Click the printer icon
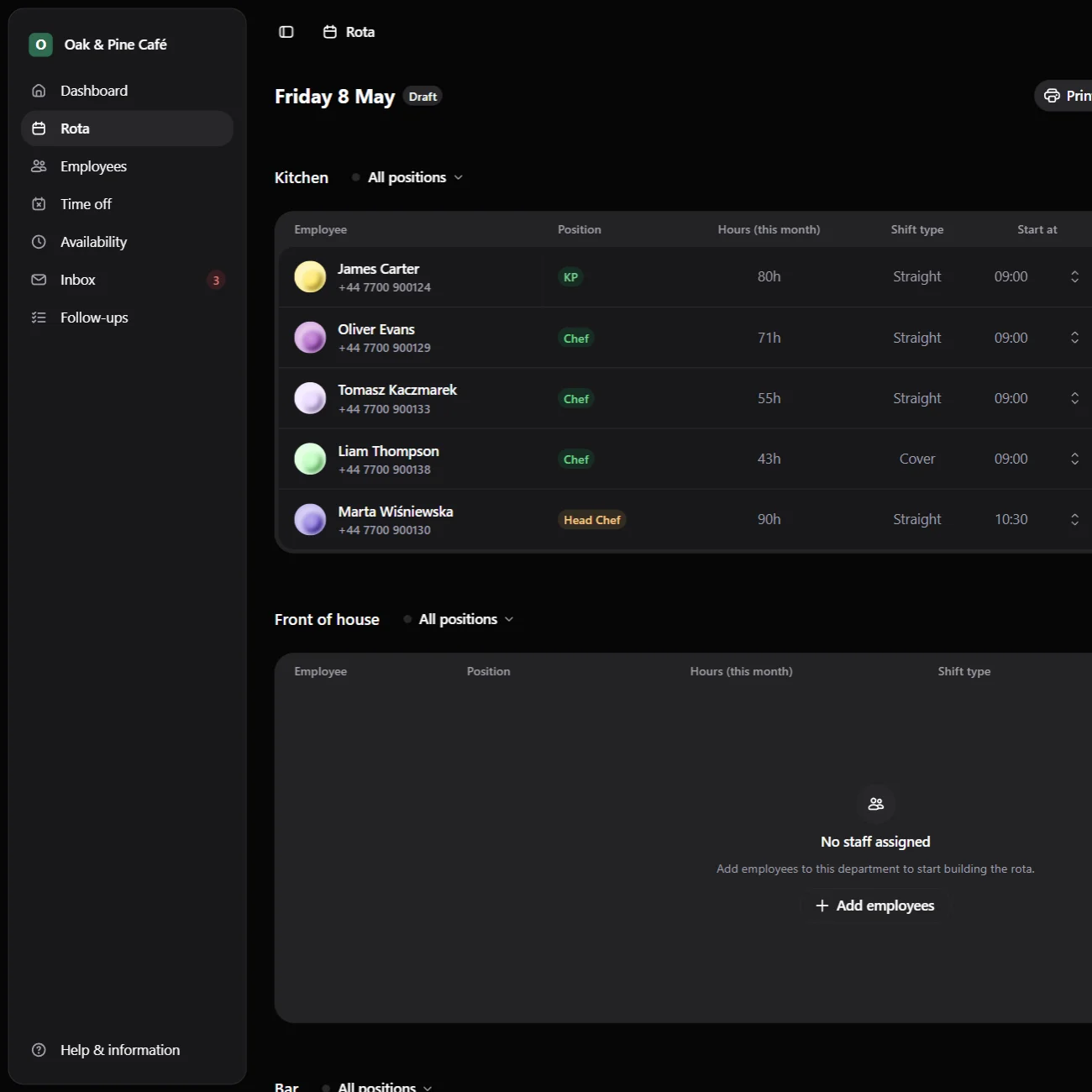 pos(1052,96)
